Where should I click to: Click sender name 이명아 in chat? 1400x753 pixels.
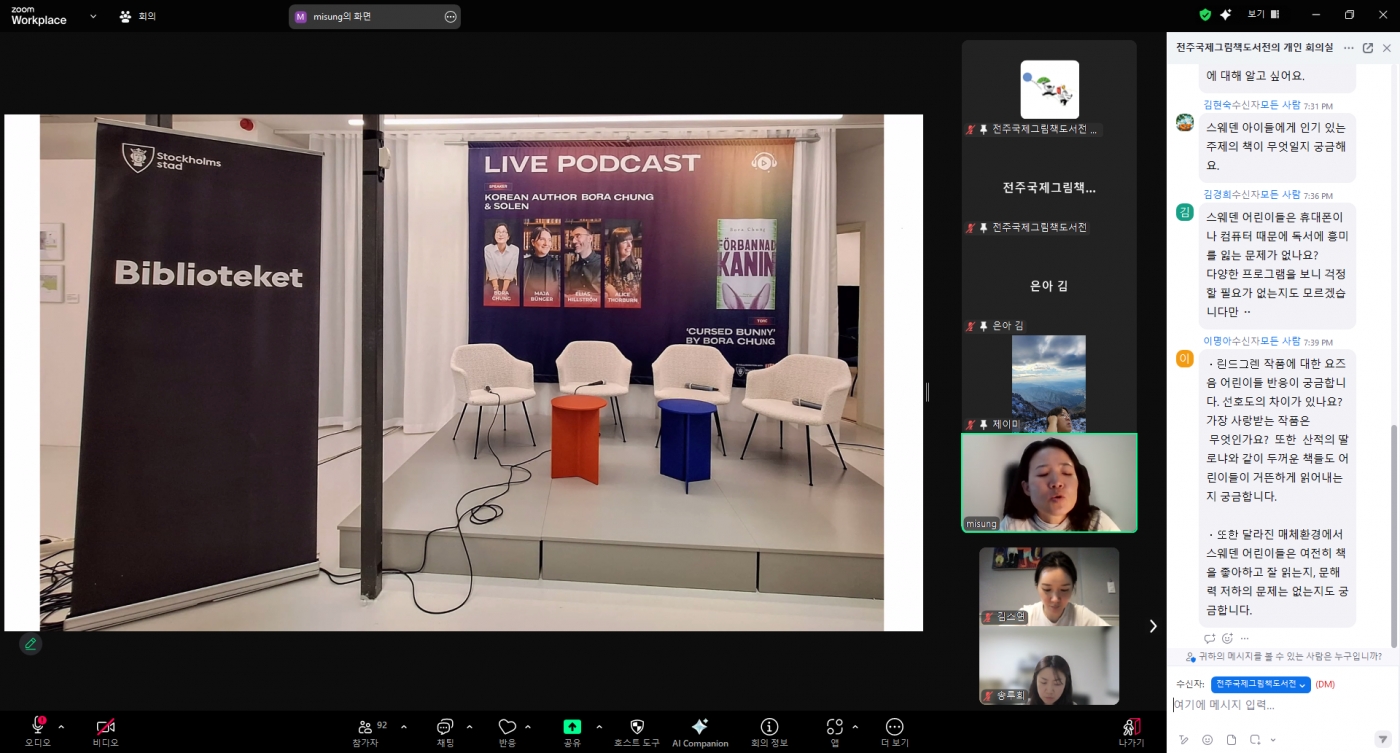click(x=1217, y=342)
